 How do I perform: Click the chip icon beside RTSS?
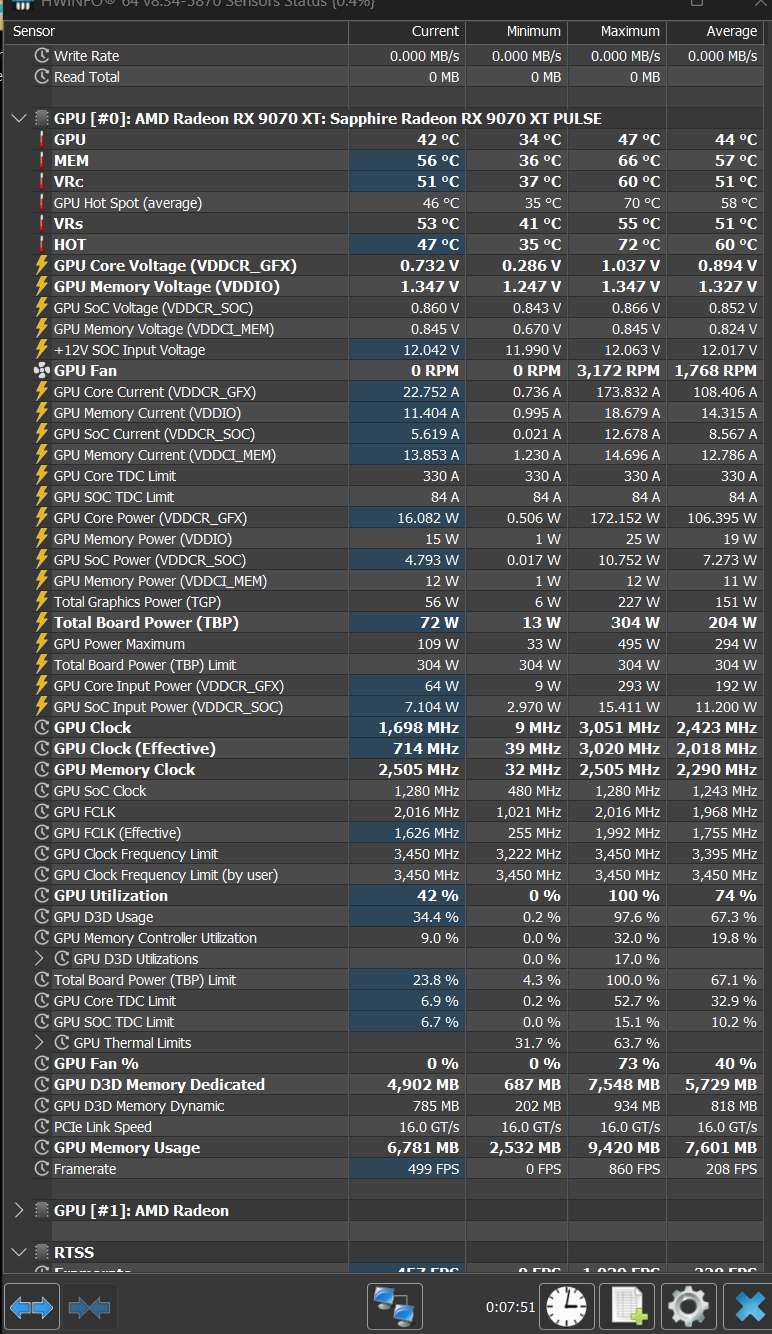pos(42,1253)
